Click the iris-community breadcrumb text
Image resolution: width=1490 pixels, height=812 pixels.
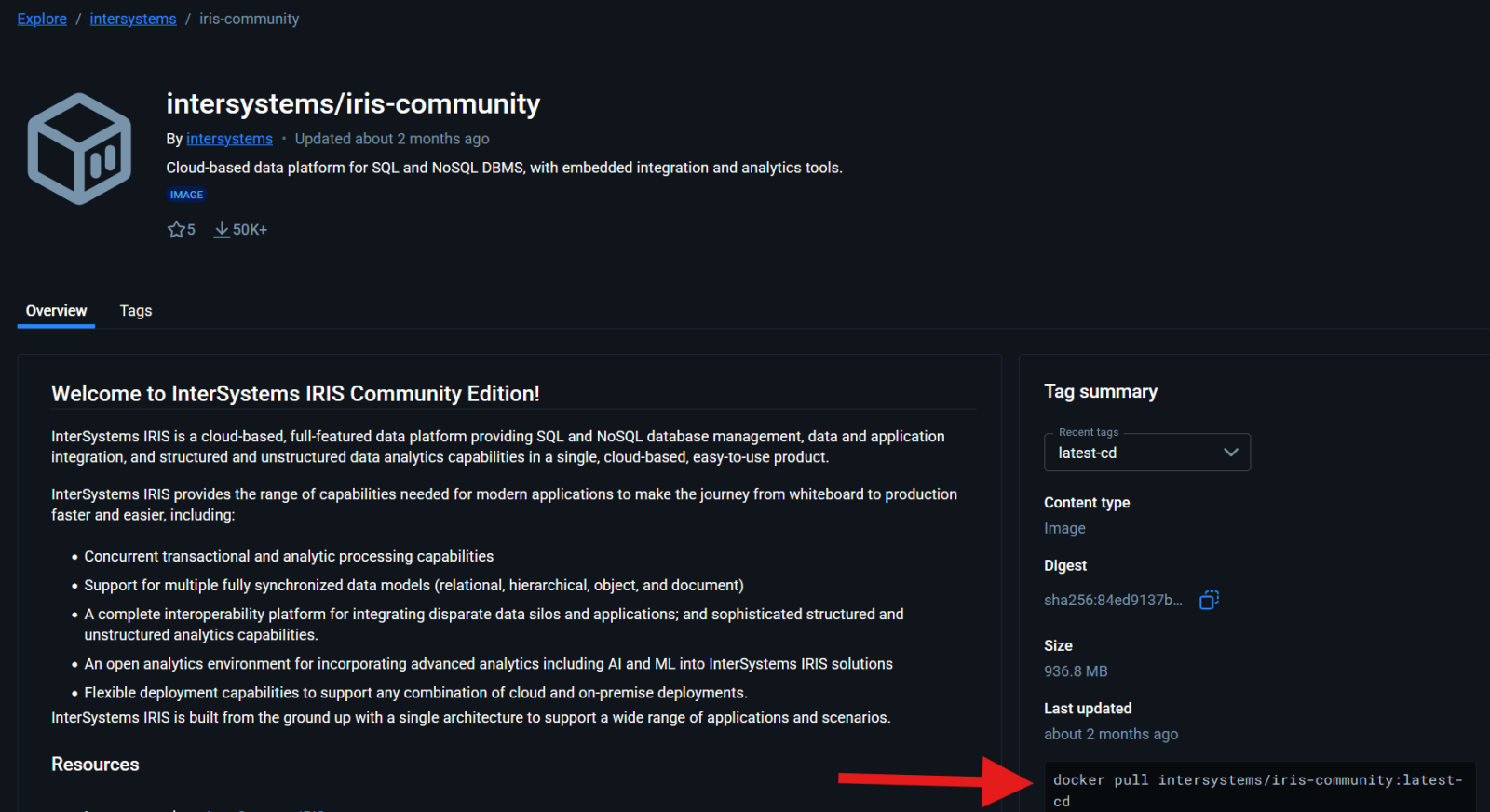point(249,19)
